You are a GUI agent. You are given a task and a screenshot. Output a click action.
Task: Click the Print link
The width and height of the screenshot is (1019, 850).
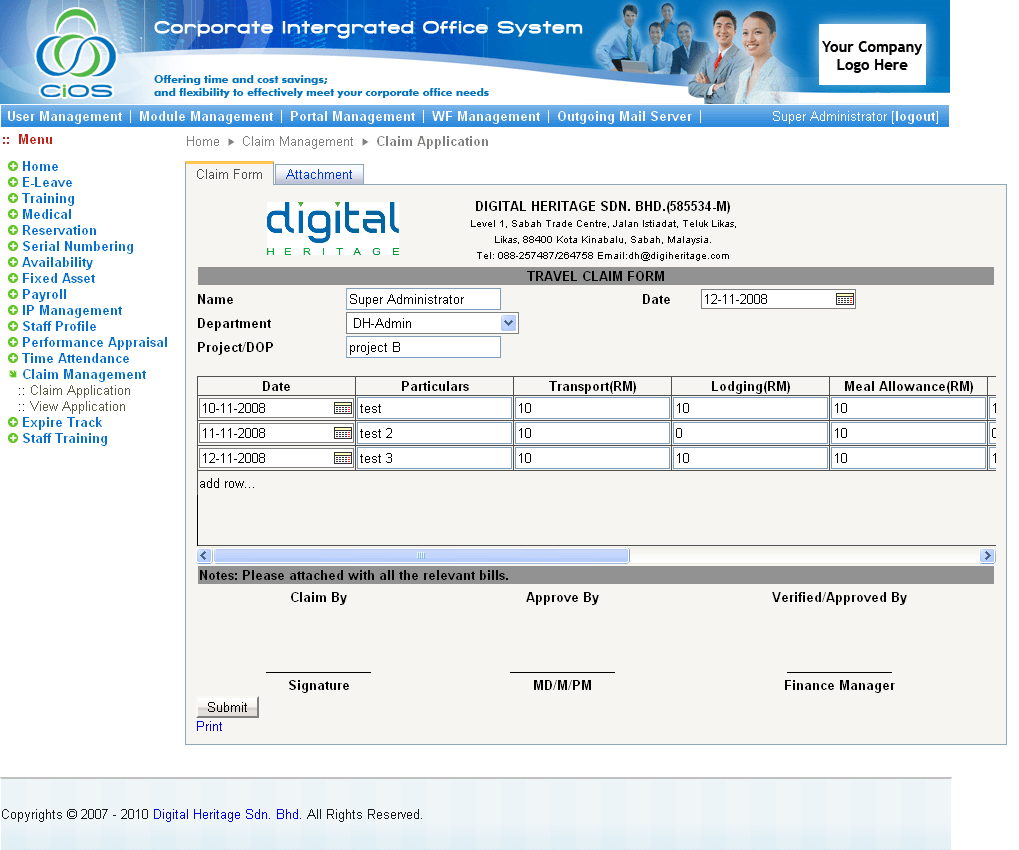(209, 727)
